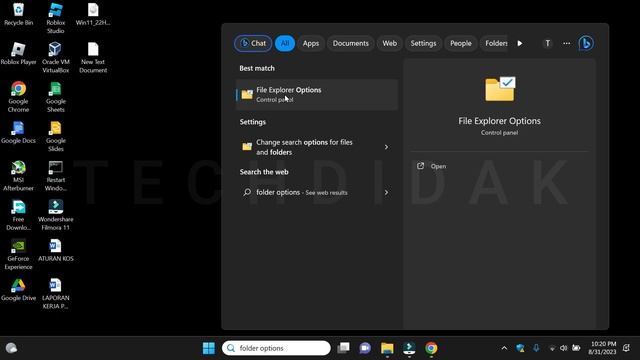Filter search results by Folders

pos(495,43)
